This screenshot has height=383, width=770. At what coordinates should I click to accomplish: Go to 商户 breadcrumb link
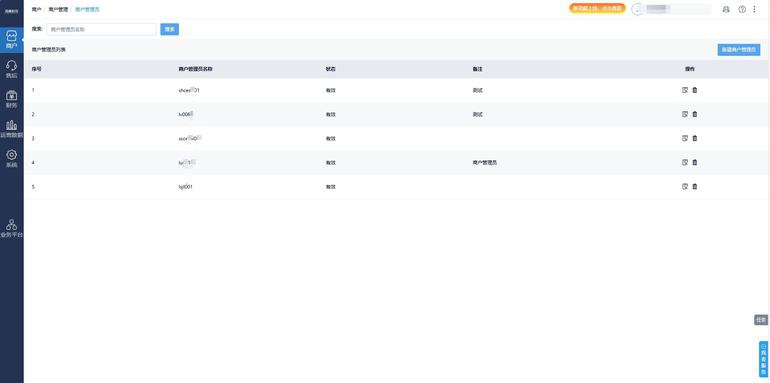click(x=36, y=9)
